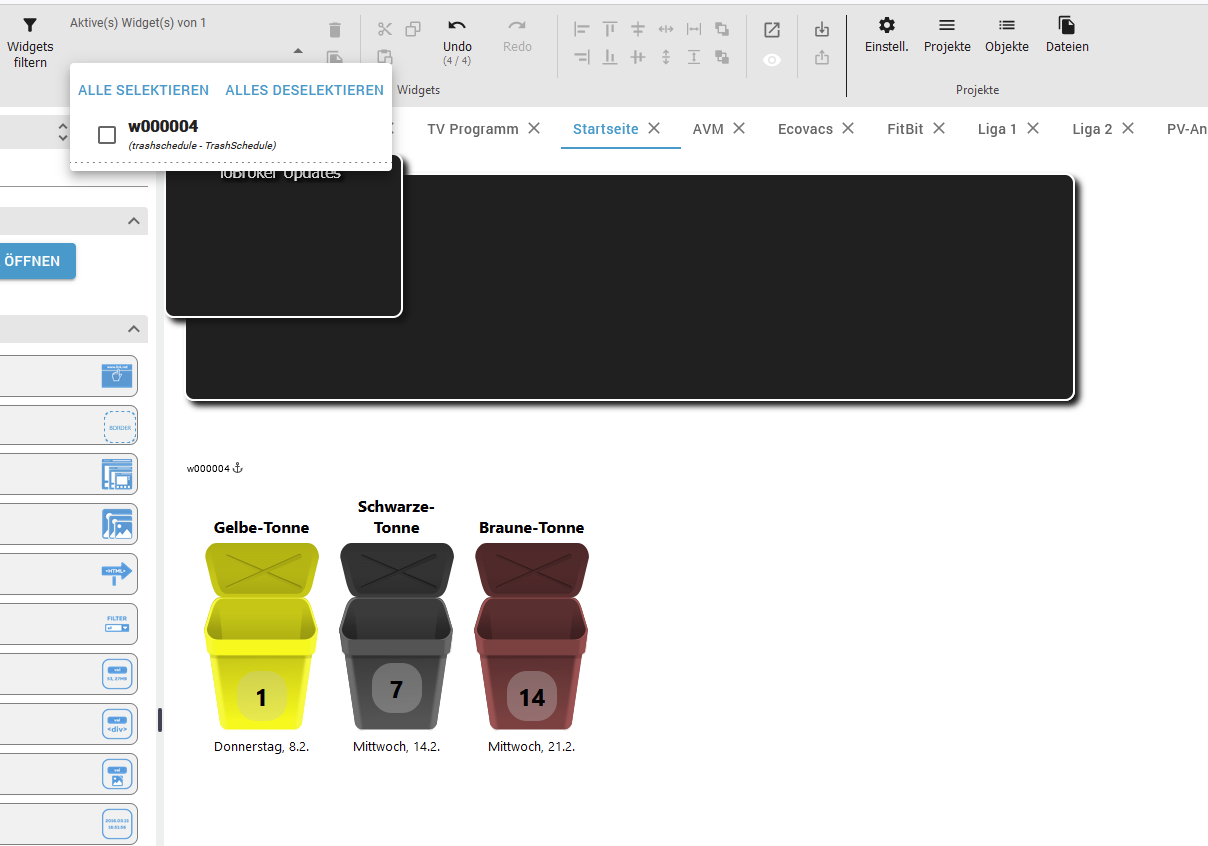
Task: Make widgets equal height icon
Action: [694, 57]
